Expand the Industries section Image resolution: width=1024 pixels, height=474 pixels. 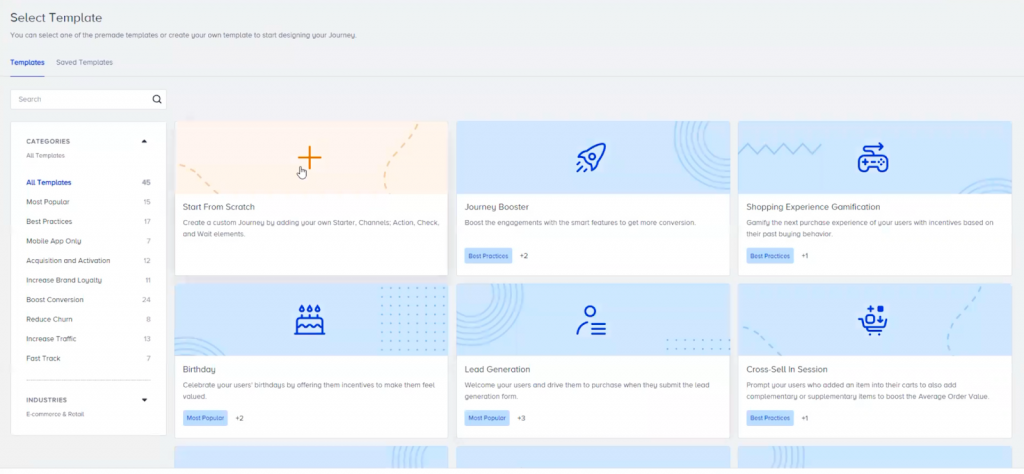click(144, 400)
